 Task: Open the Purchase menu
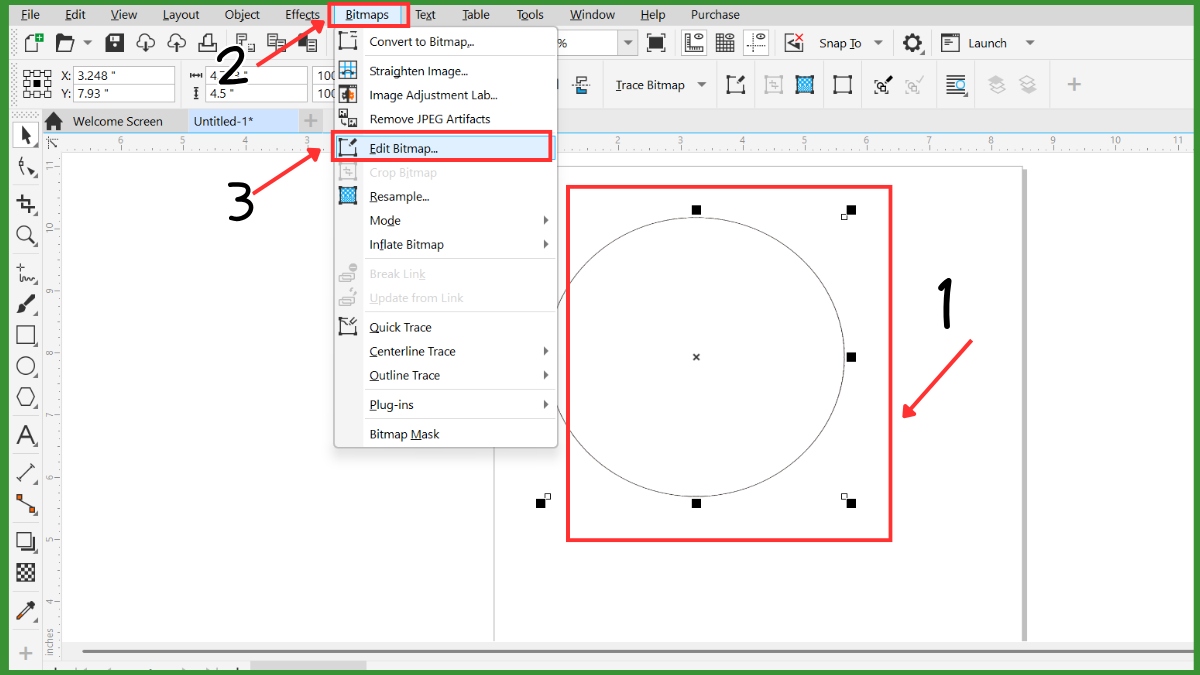click(715, 15)
